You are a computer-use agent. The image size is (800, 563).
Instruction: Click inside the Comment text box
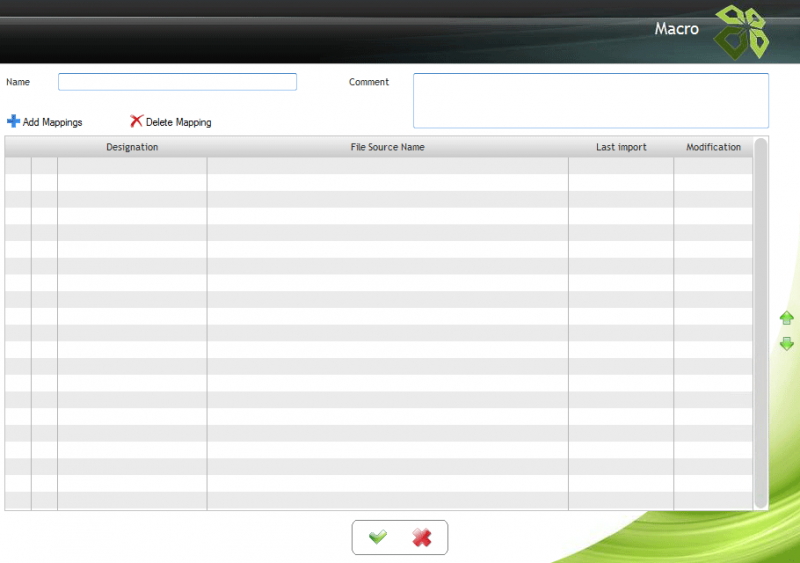(x=590, y=100)
